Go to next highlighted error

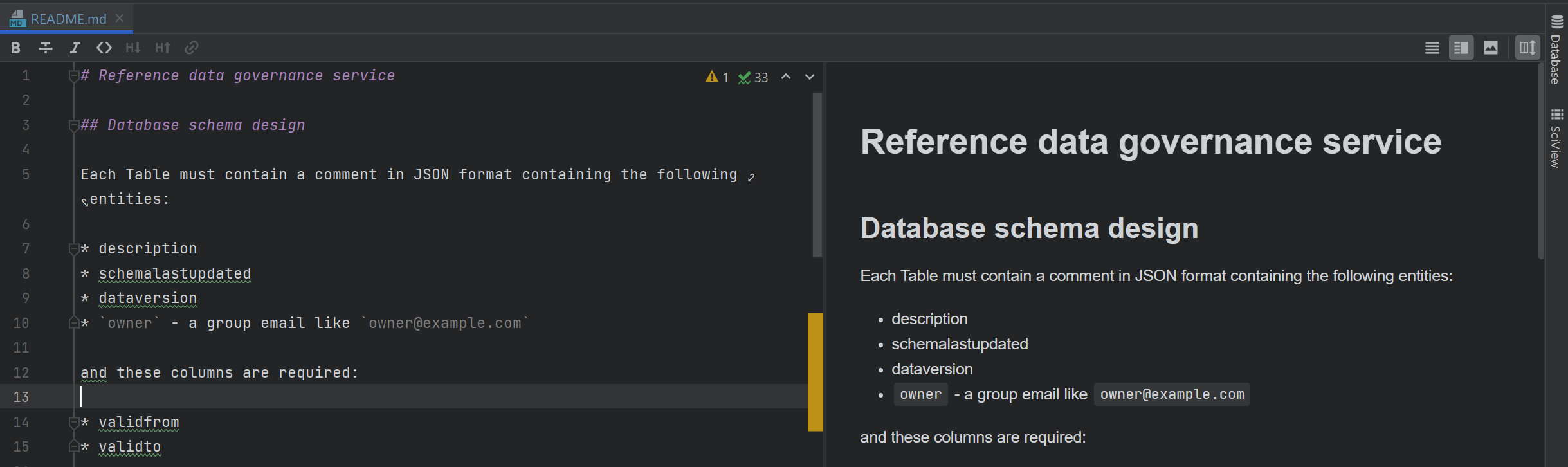tap(810, 77)
